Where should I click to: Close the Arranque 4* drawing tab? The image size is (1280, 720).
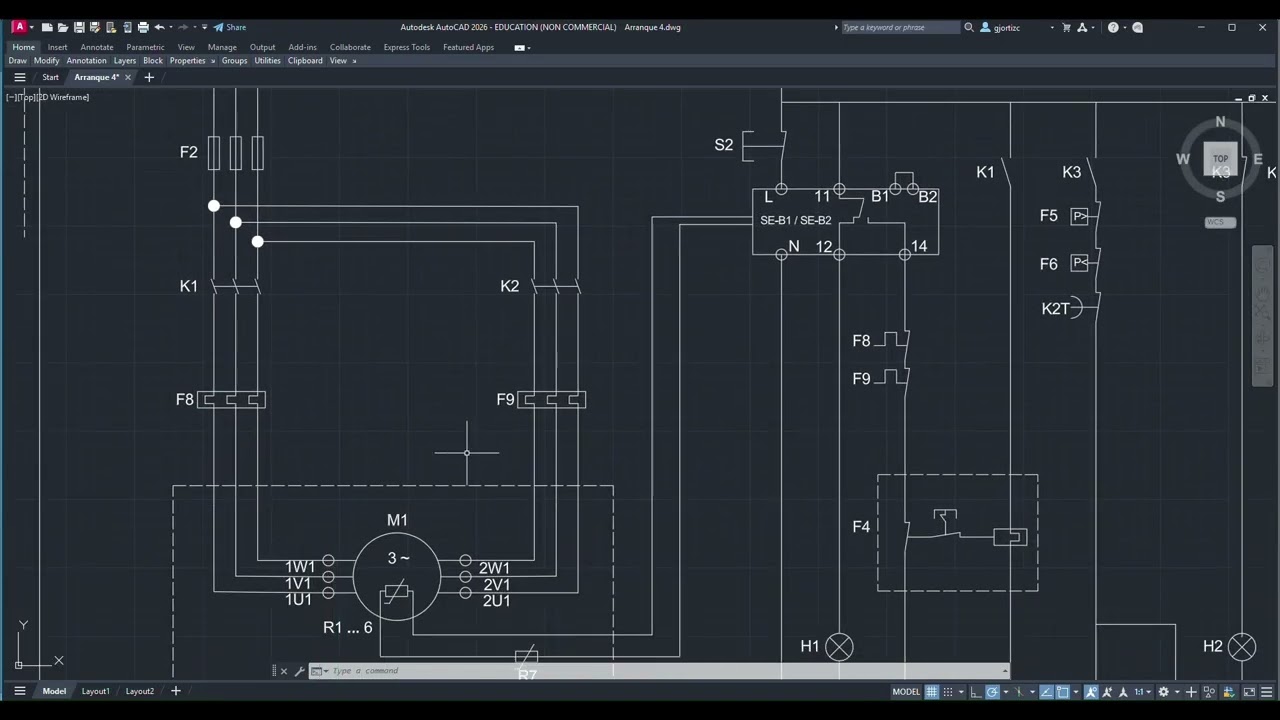click(x=128, y=77)
